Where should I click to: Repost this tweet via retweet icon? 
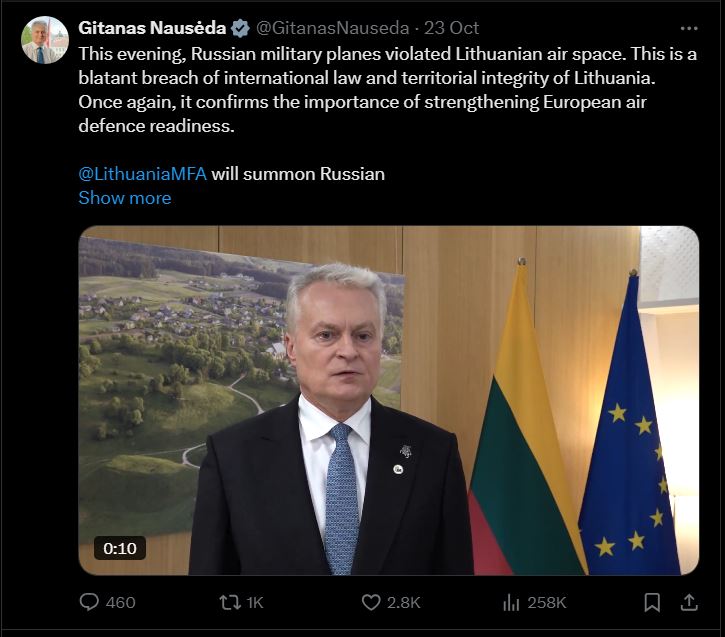(229, 602)
